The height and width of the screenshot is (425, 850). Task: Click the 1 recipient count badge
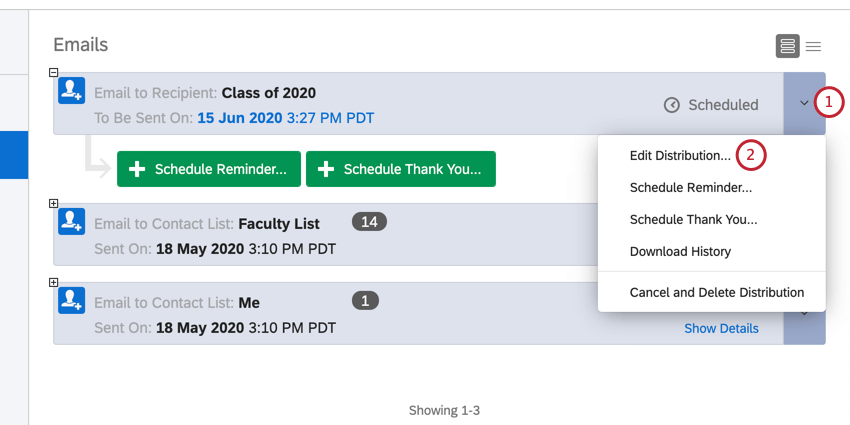click(365, 301)
